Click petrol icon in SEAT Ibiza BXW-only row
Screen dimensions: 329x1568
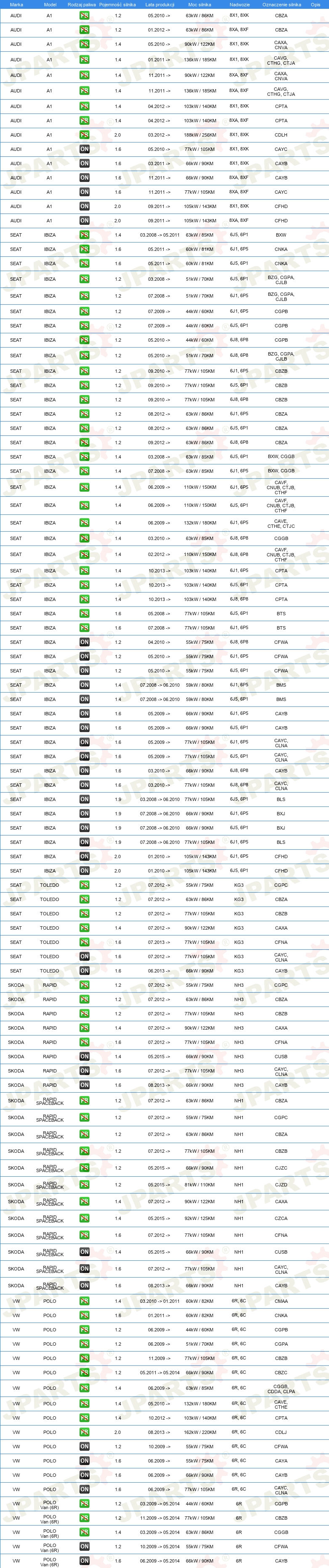point(84,235)
